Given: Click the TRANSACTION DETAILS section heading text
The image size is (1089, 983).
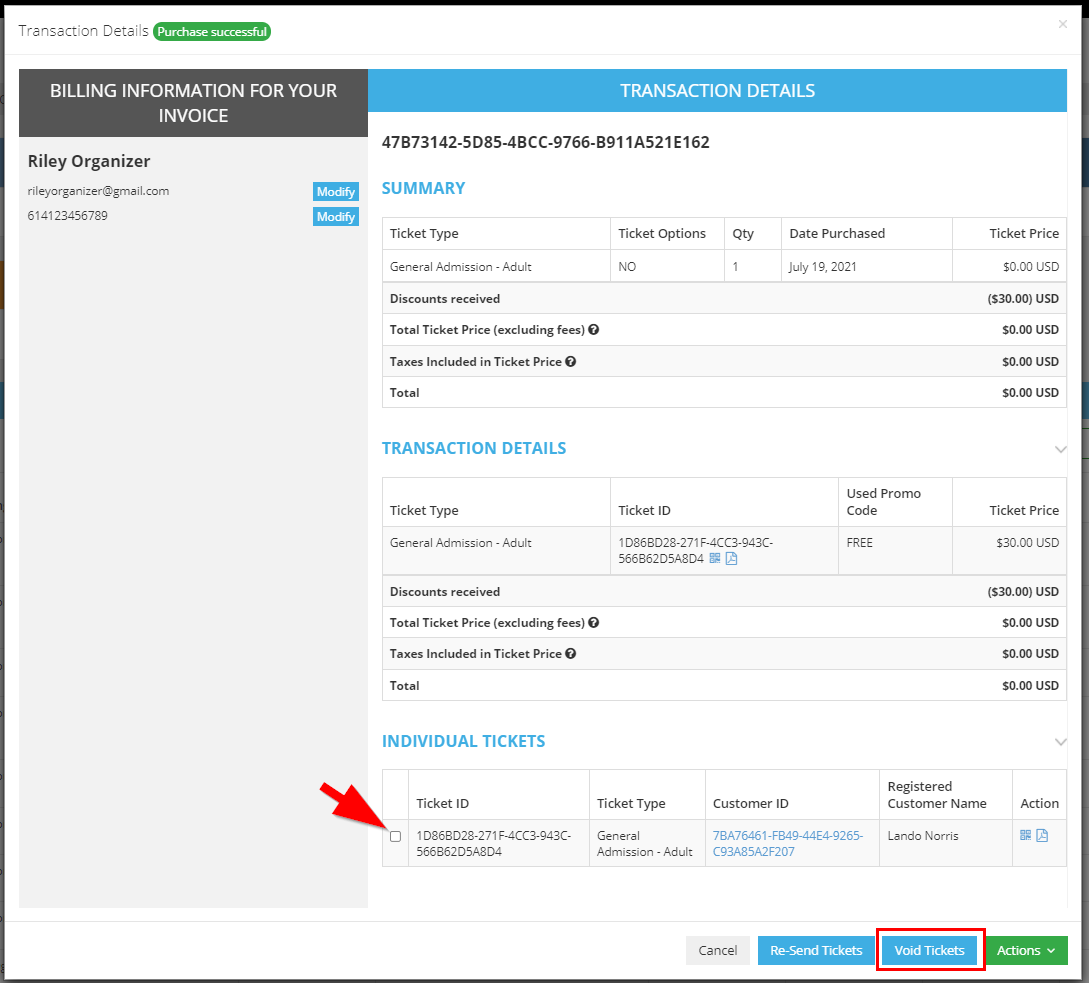Looking at the screenshot, I should (474, 448).
